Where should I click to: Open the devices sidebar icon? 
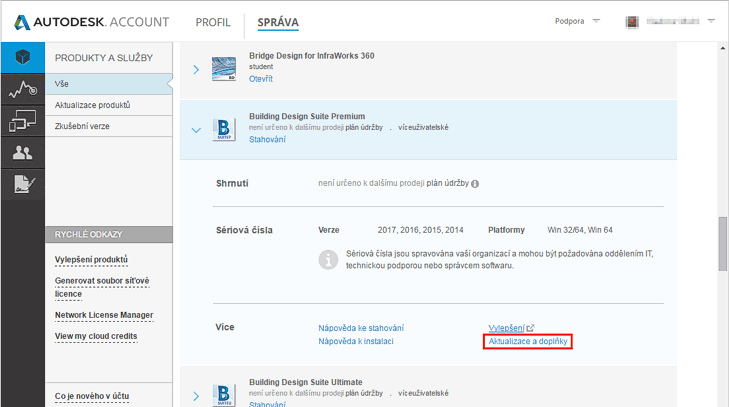(x=23, y=120)
